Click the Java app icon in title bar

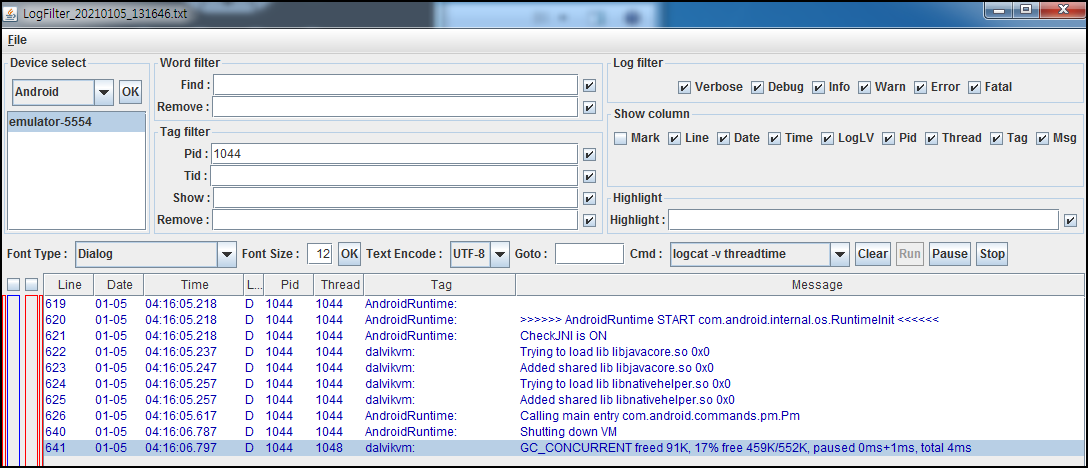pos(11,12)
